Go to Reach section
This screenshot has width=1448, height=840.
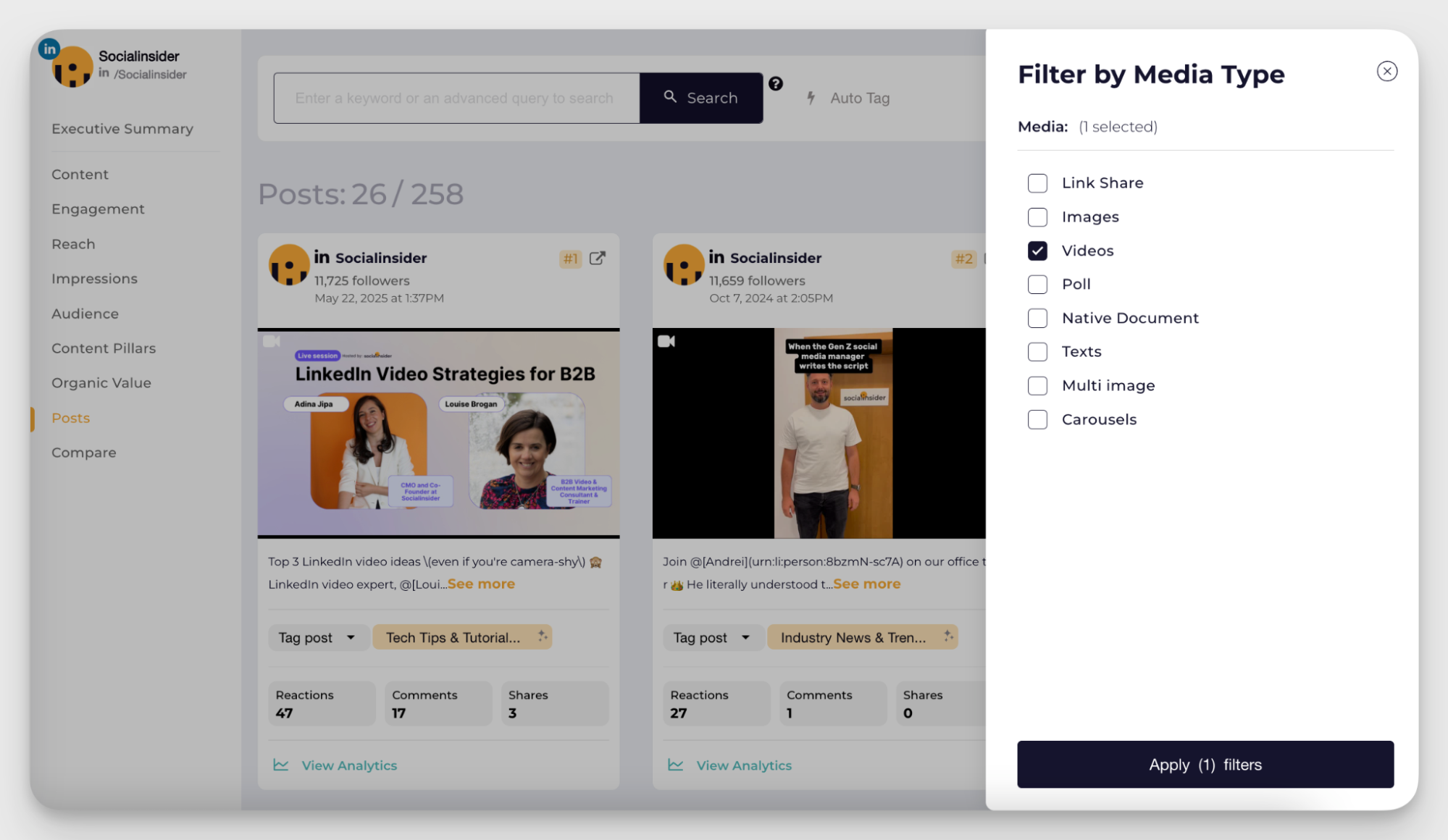[73, 244]
